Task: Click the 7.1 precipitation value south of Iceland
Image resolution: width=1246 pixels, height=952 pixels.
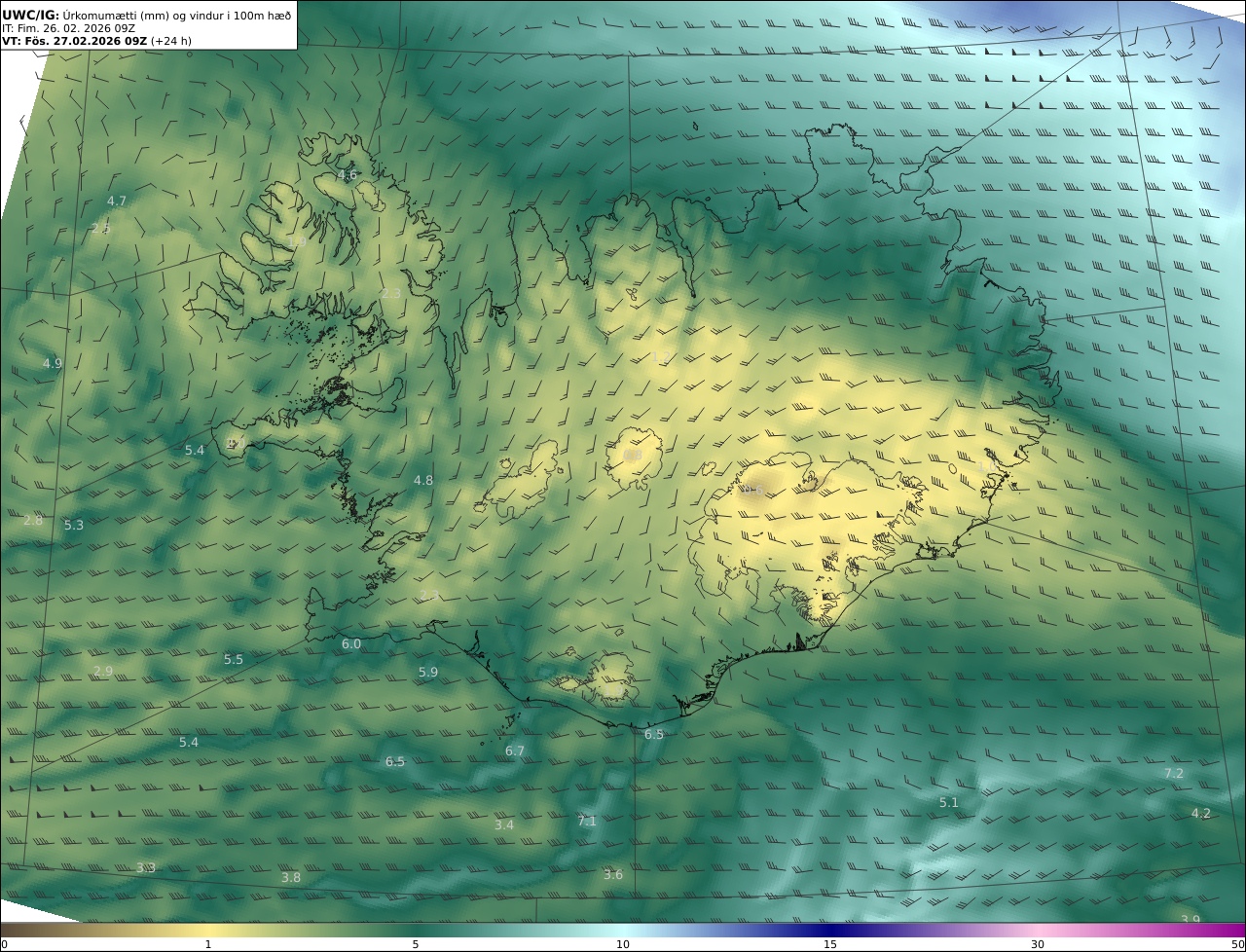Action: click(x=587, y=821)
